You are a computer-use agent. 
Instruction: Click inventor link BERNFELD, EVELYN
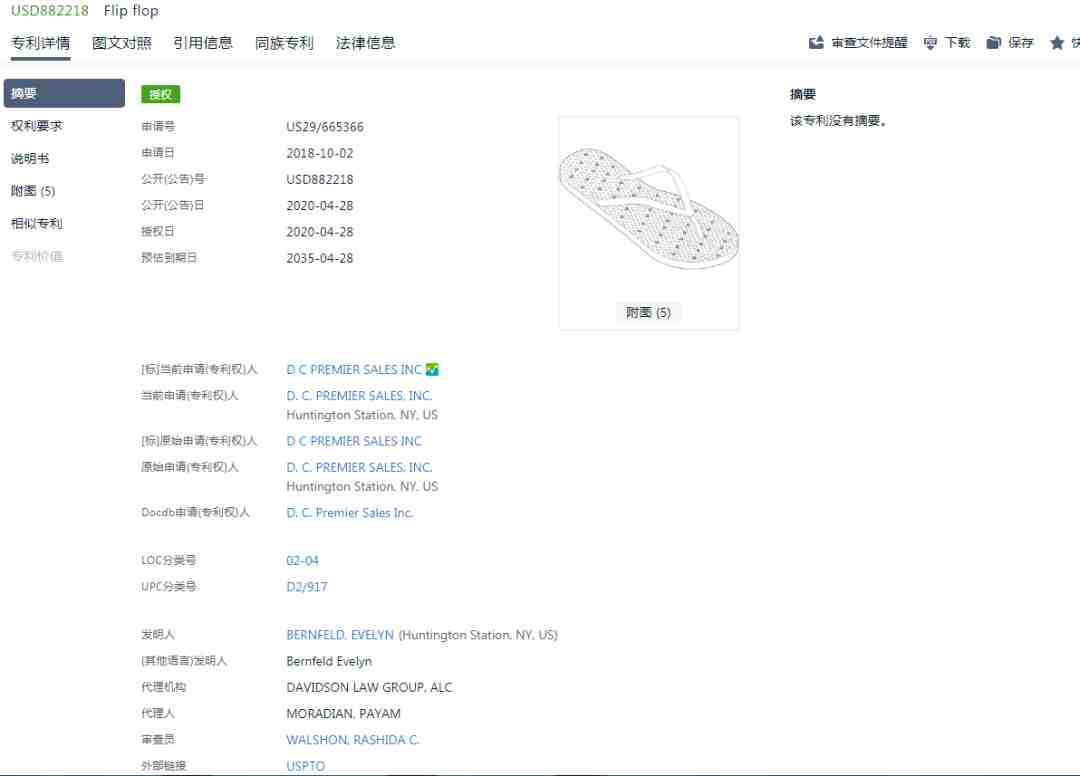(340, 635)
